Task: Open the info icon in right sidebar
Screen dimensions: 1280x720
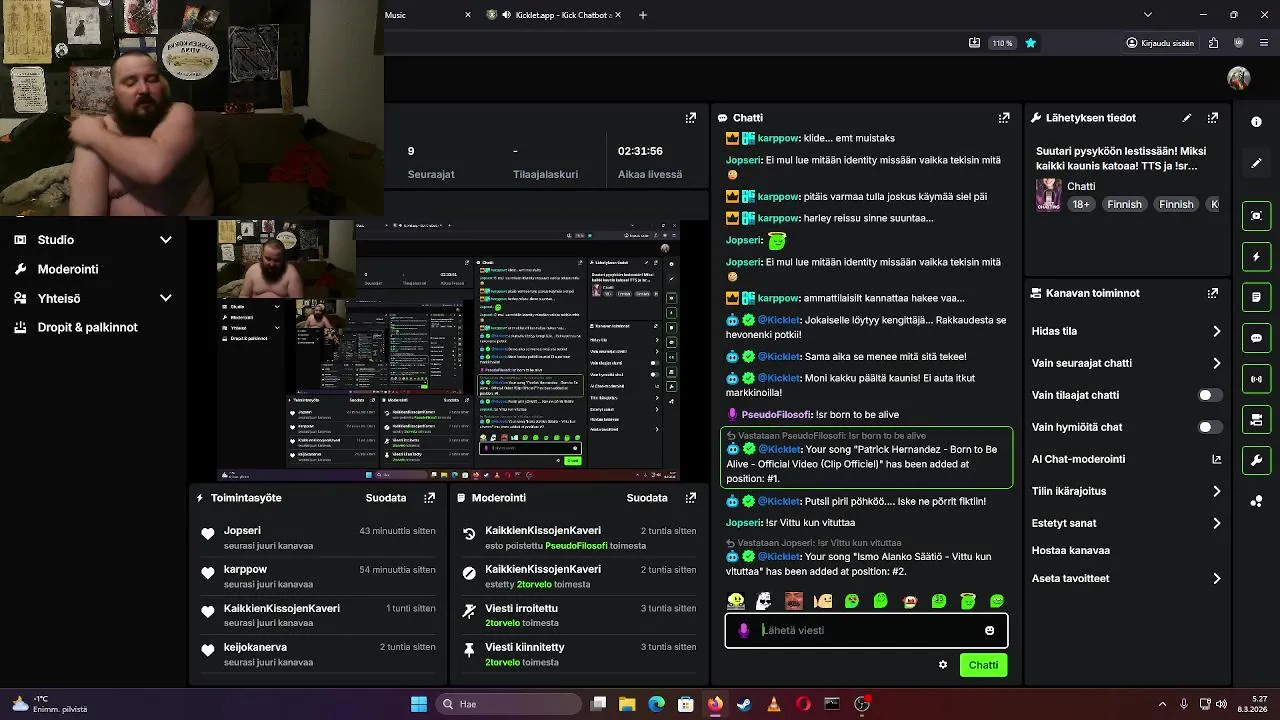Action: click(x=1256, y=121)
